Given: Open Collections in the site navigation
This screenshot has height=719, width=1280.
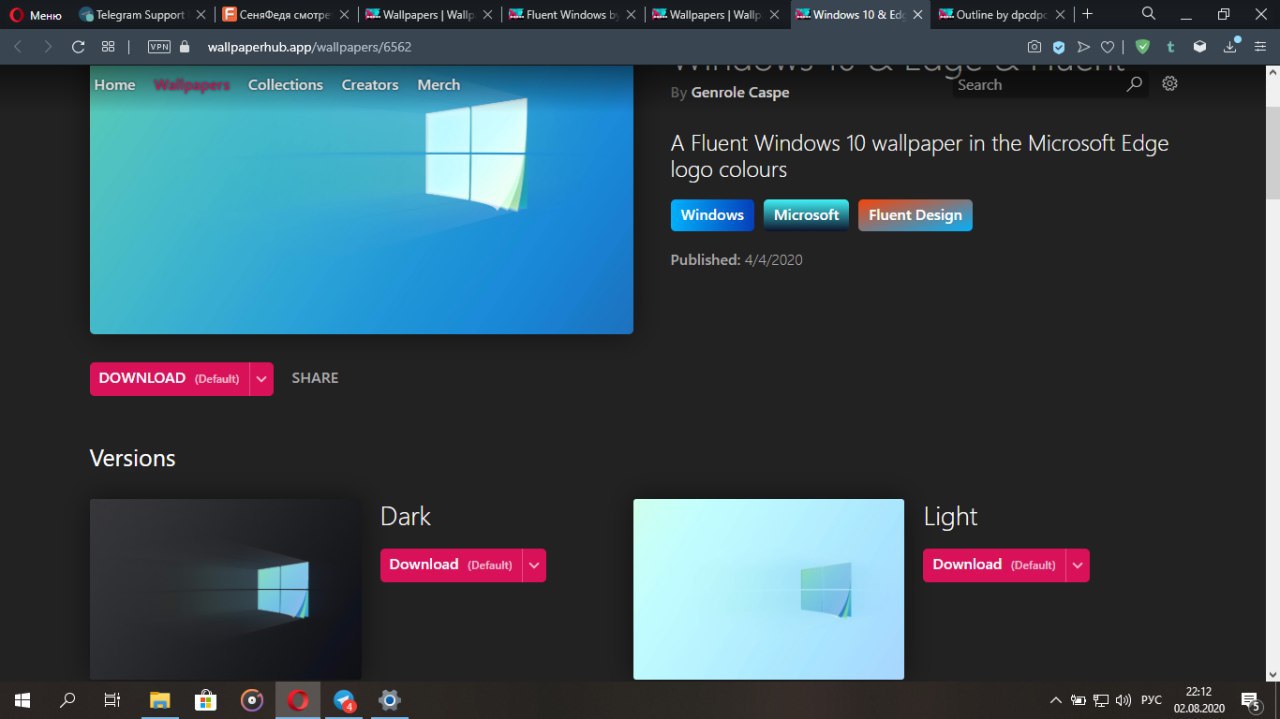Looking at the screenshot, I should coord(285,85).
